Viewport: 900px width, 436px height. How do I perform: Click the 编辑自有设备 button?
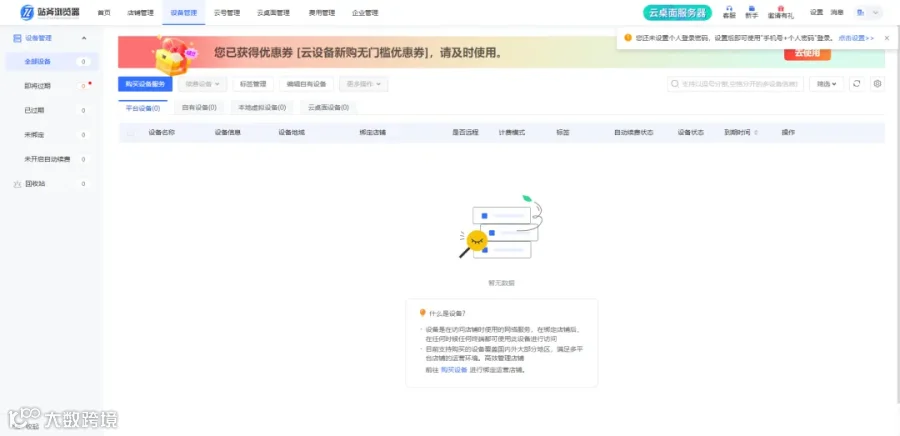pos(307,84)
